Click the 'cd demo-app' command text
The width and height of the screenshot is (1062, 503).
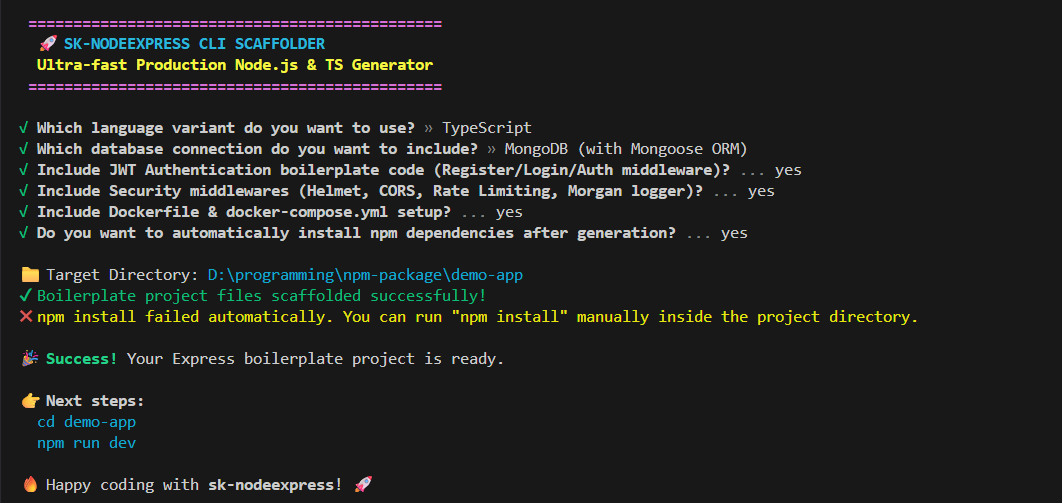tap(87, 422)
